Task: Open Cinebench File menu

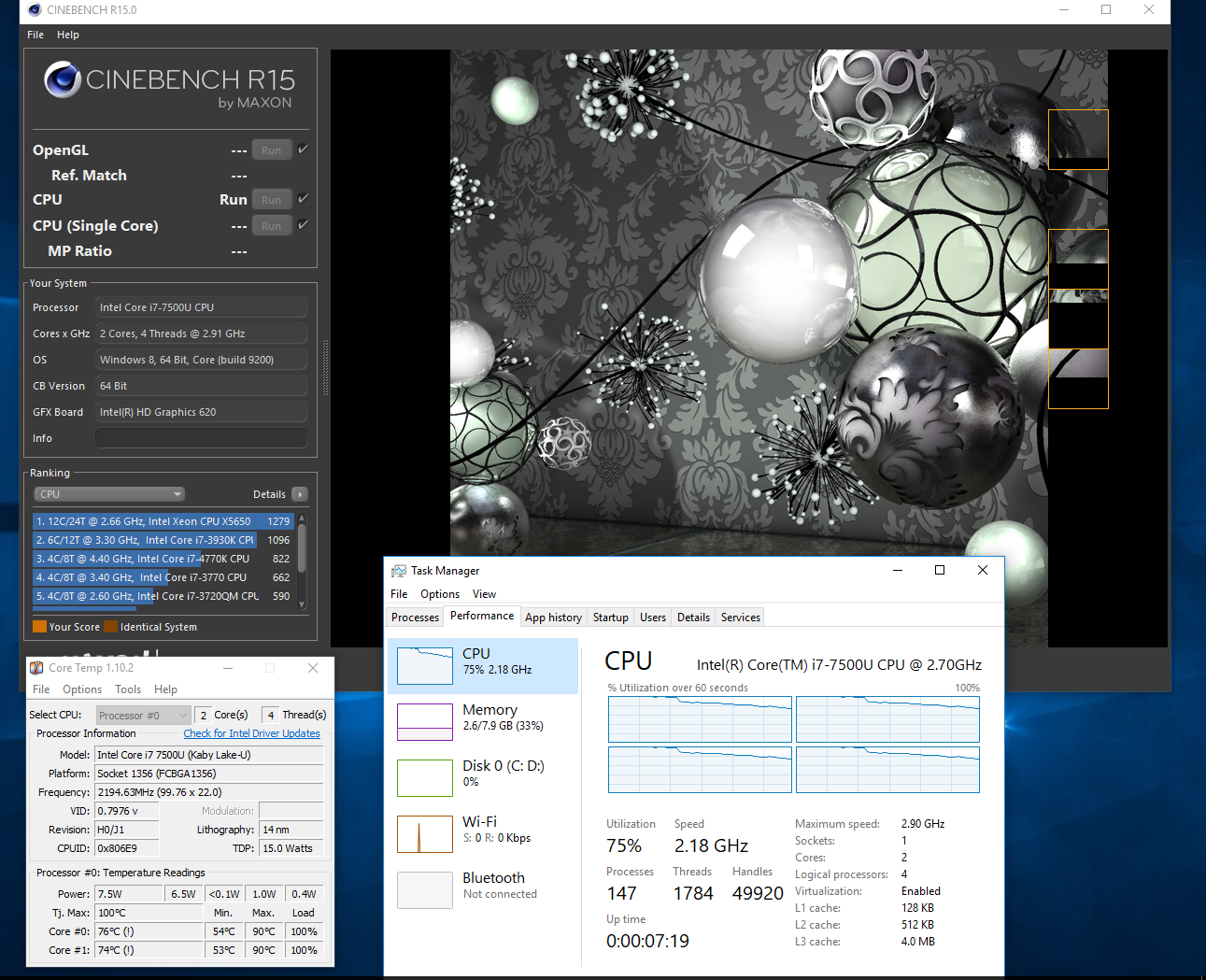Action: pyautogui.click(x=35, y=35)
